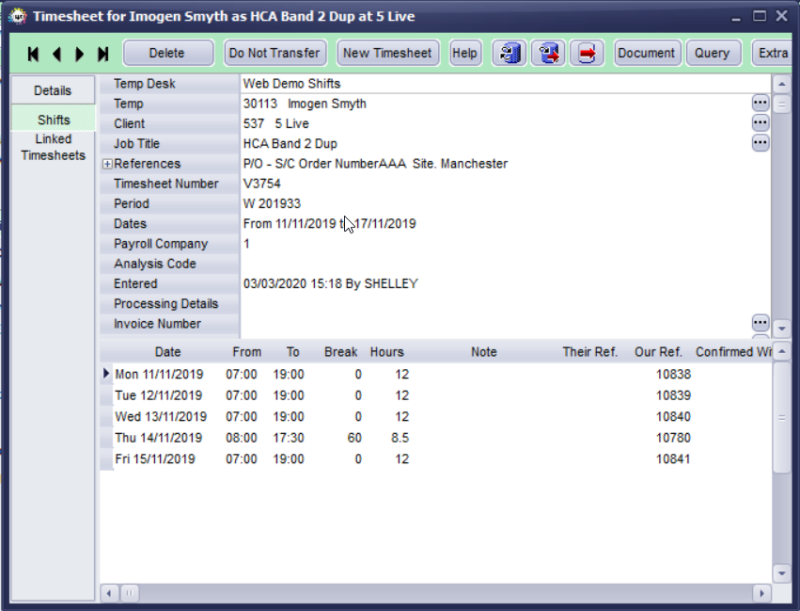
Task: Go to the next timesheet record
Action: pyautogui.click(x=80, y=54)
